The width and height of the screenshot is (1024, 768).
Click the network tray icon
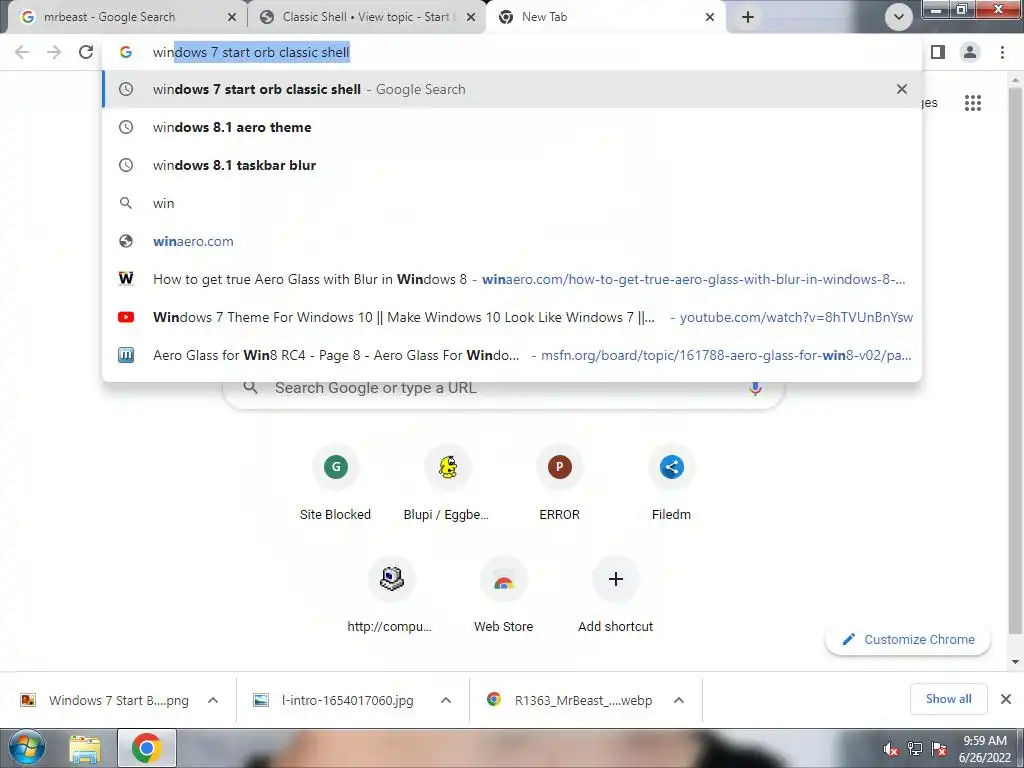[x=915, y=749]
